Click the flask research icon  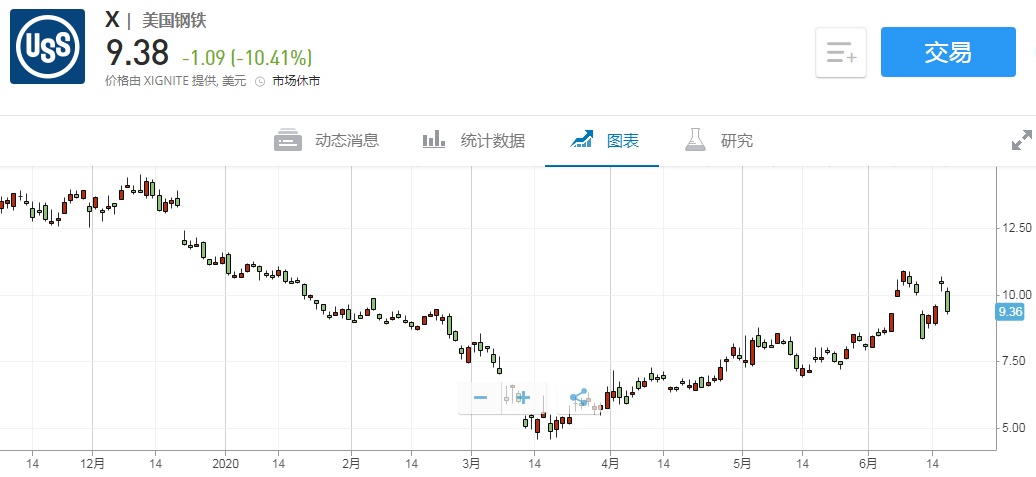click(695, 140)
